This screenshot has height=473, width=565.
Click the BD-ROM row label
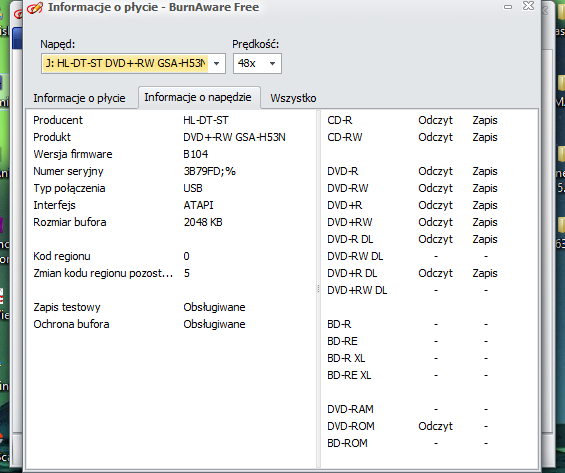[x=347, y=443]
